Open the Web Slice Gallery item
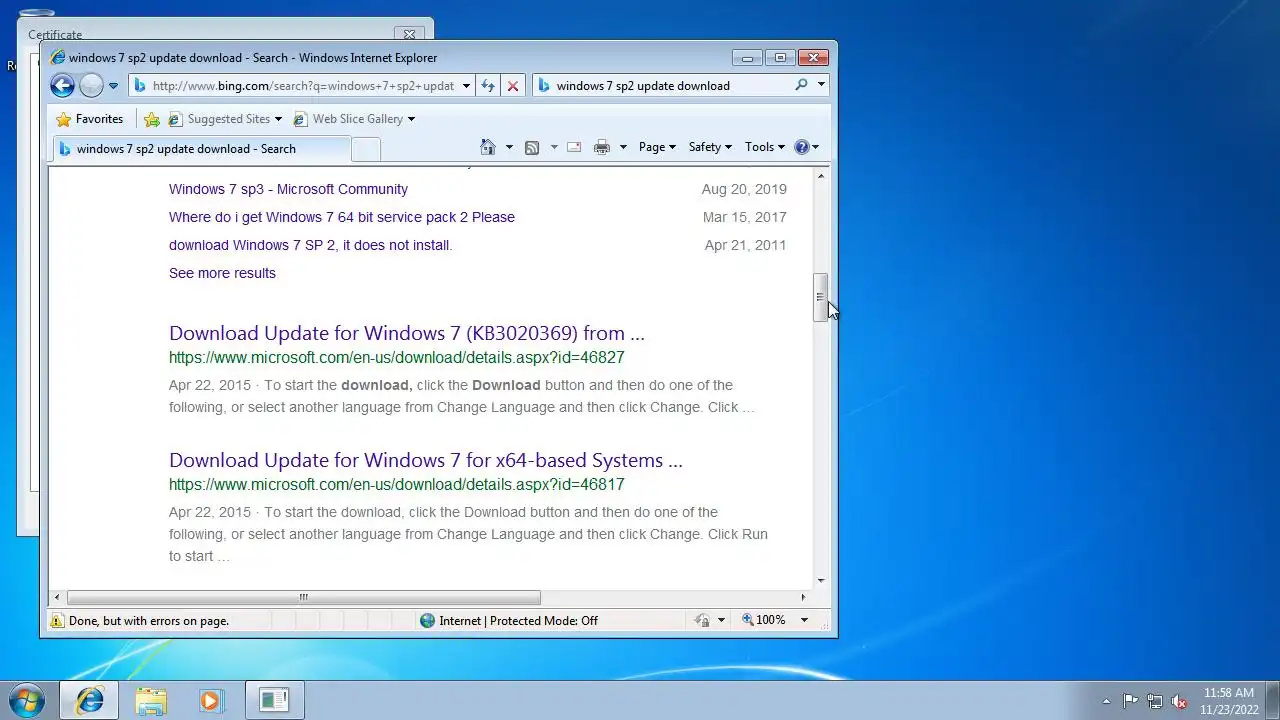This screenshot has width=1280, height=720. tap(354, 119)
